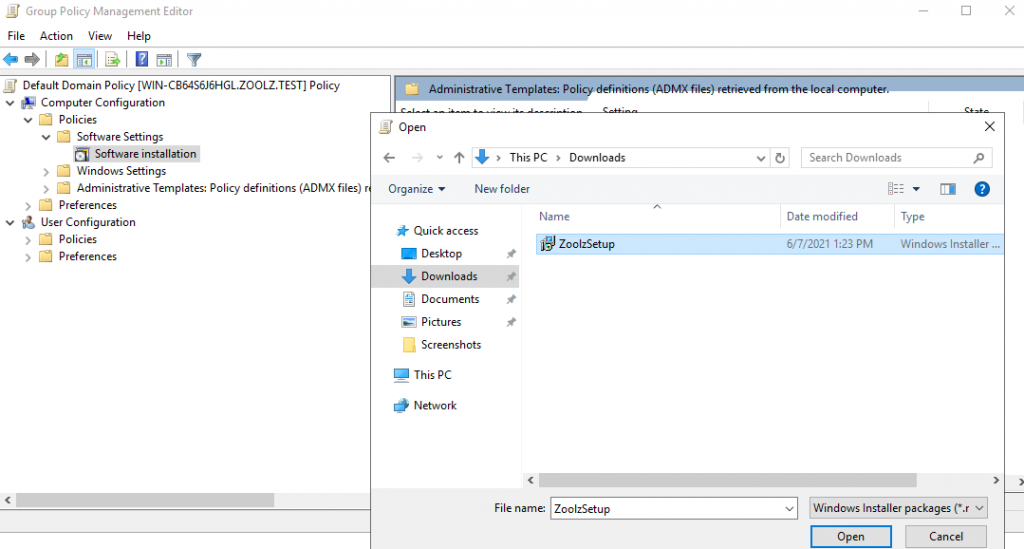Toggle the Show/Hide Console Tree icon

click(84, 60)
